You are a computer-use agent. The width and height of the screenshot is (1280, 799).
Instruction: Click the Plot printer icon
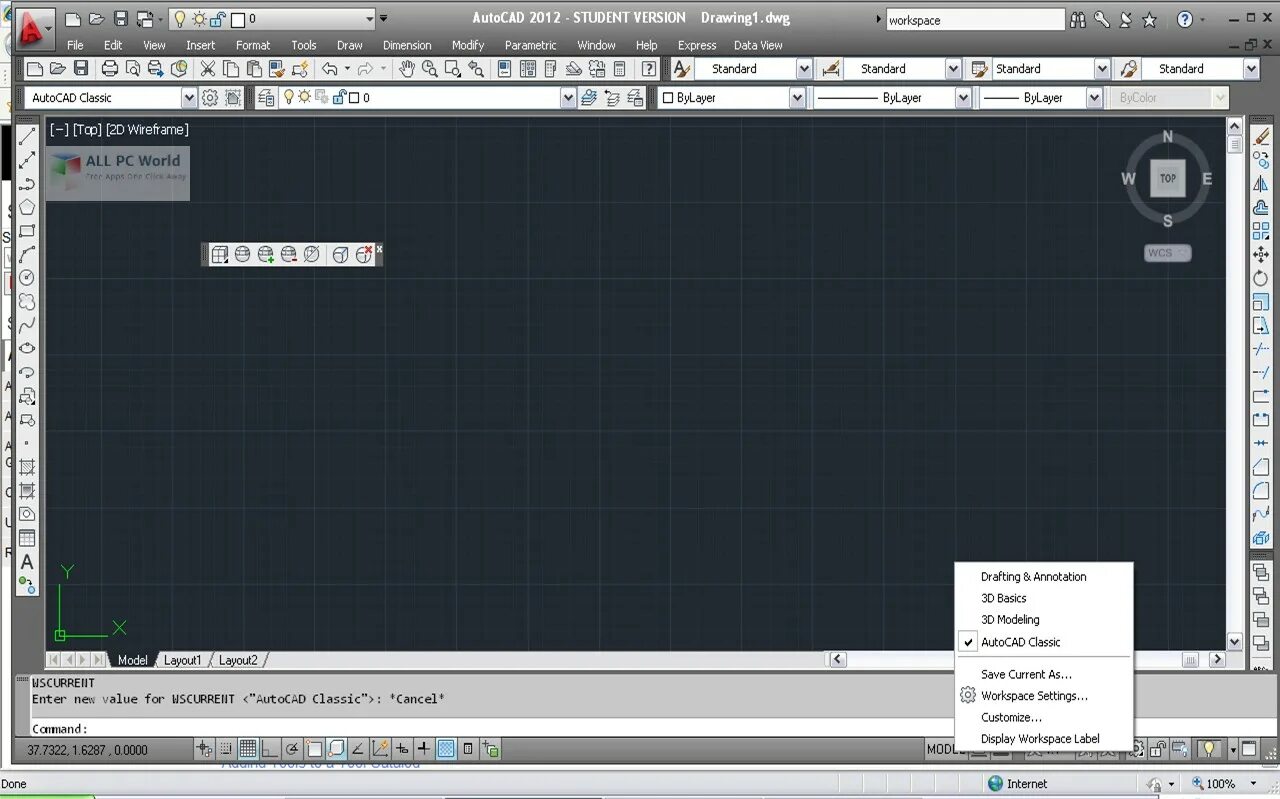110,69
